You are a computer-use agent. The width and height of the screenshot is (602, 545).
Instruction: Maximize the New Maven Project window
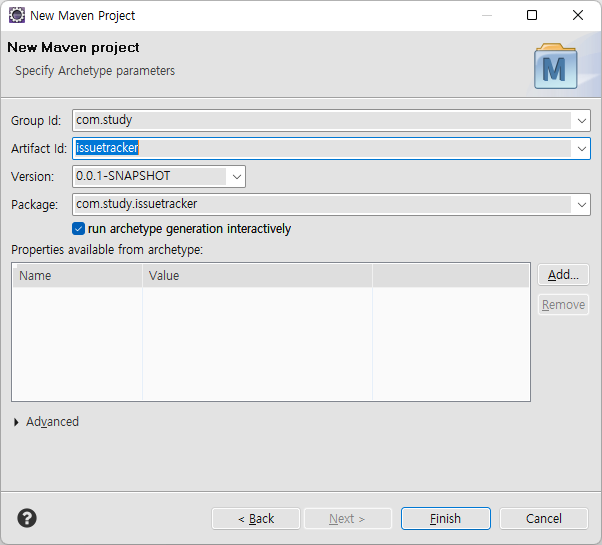[532, 15]
